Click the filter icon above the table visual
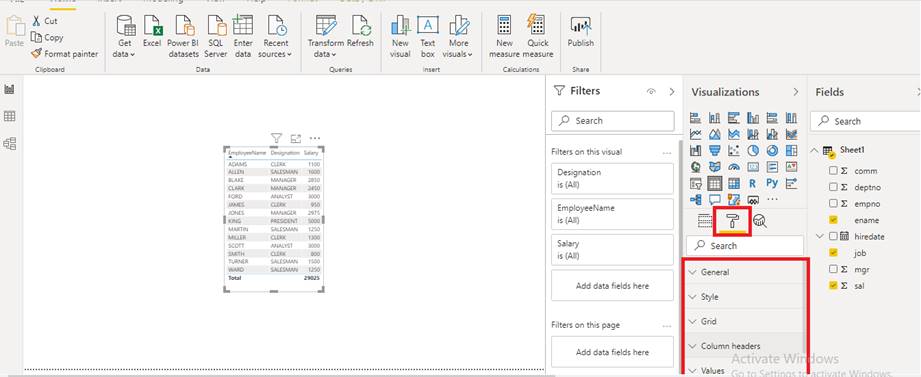 (x=276, y=138)
